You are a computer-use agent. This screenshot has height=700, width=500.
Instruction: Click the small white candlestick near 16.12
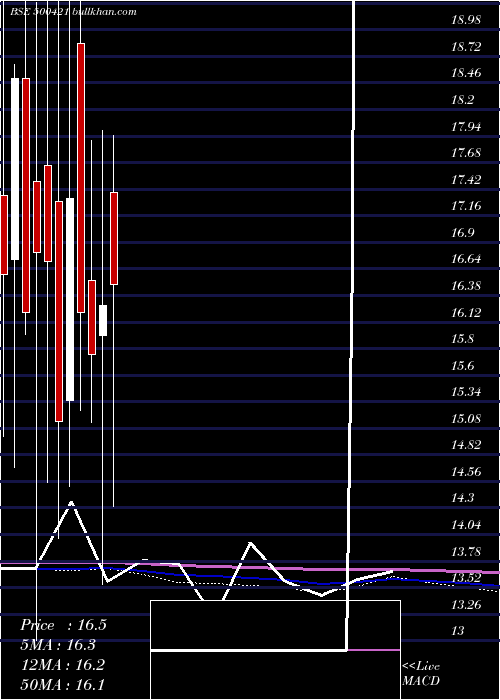point(103,320)
